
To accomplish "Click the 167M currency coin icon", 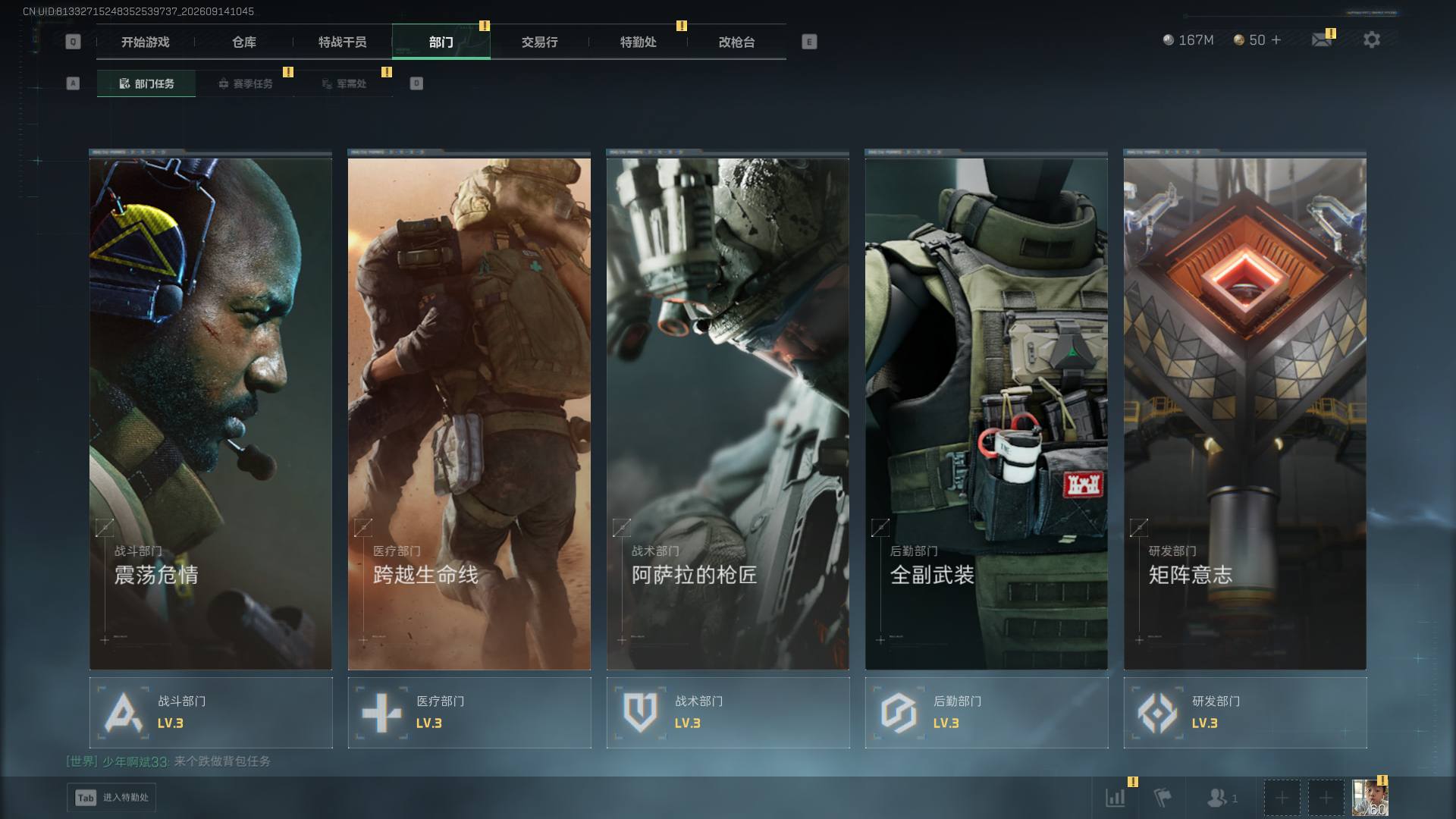I will pyautogui.click(x=1169, y=39).
